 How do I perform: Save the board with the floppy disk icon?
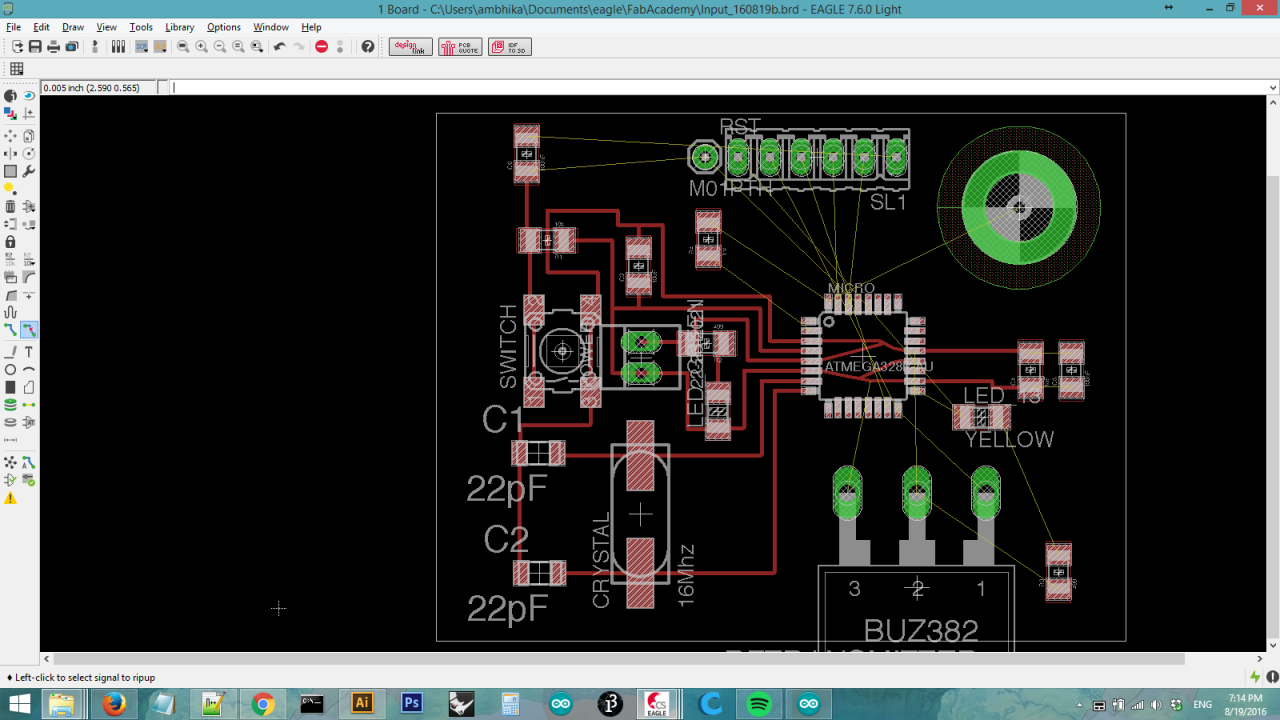(35, 46)
